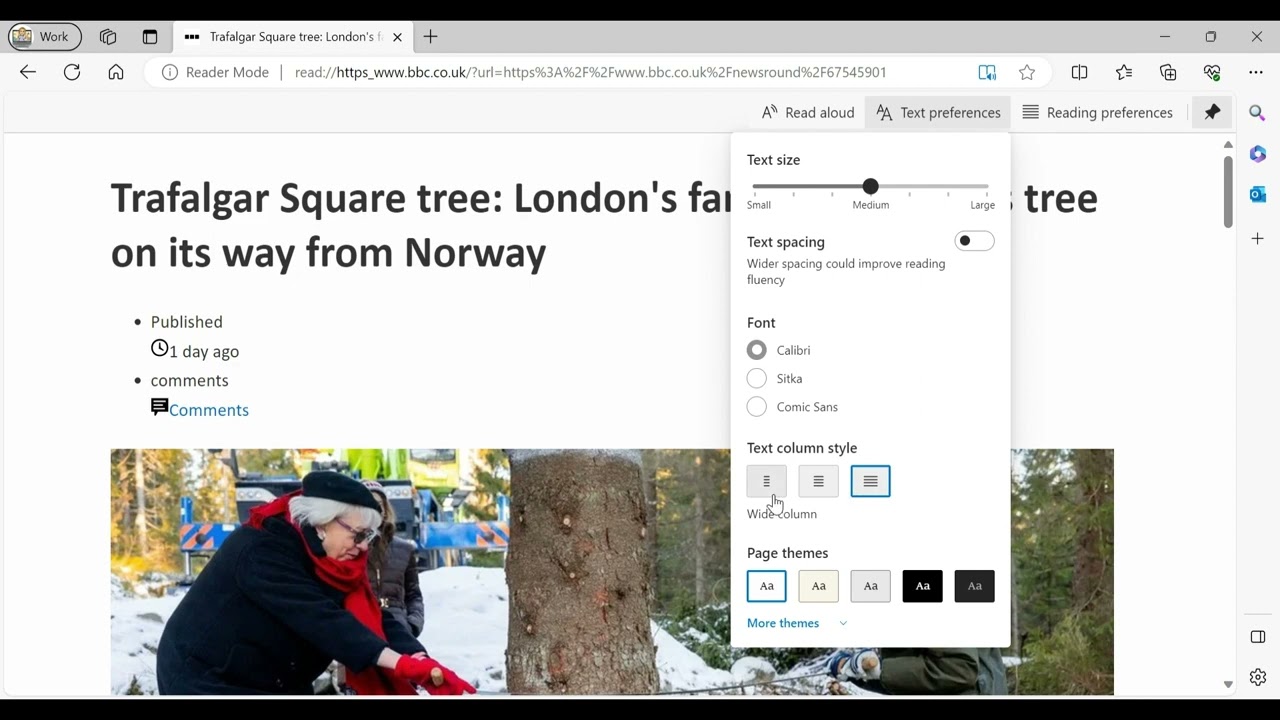Enable the Text spacing toggle

(x=974, y=241)
